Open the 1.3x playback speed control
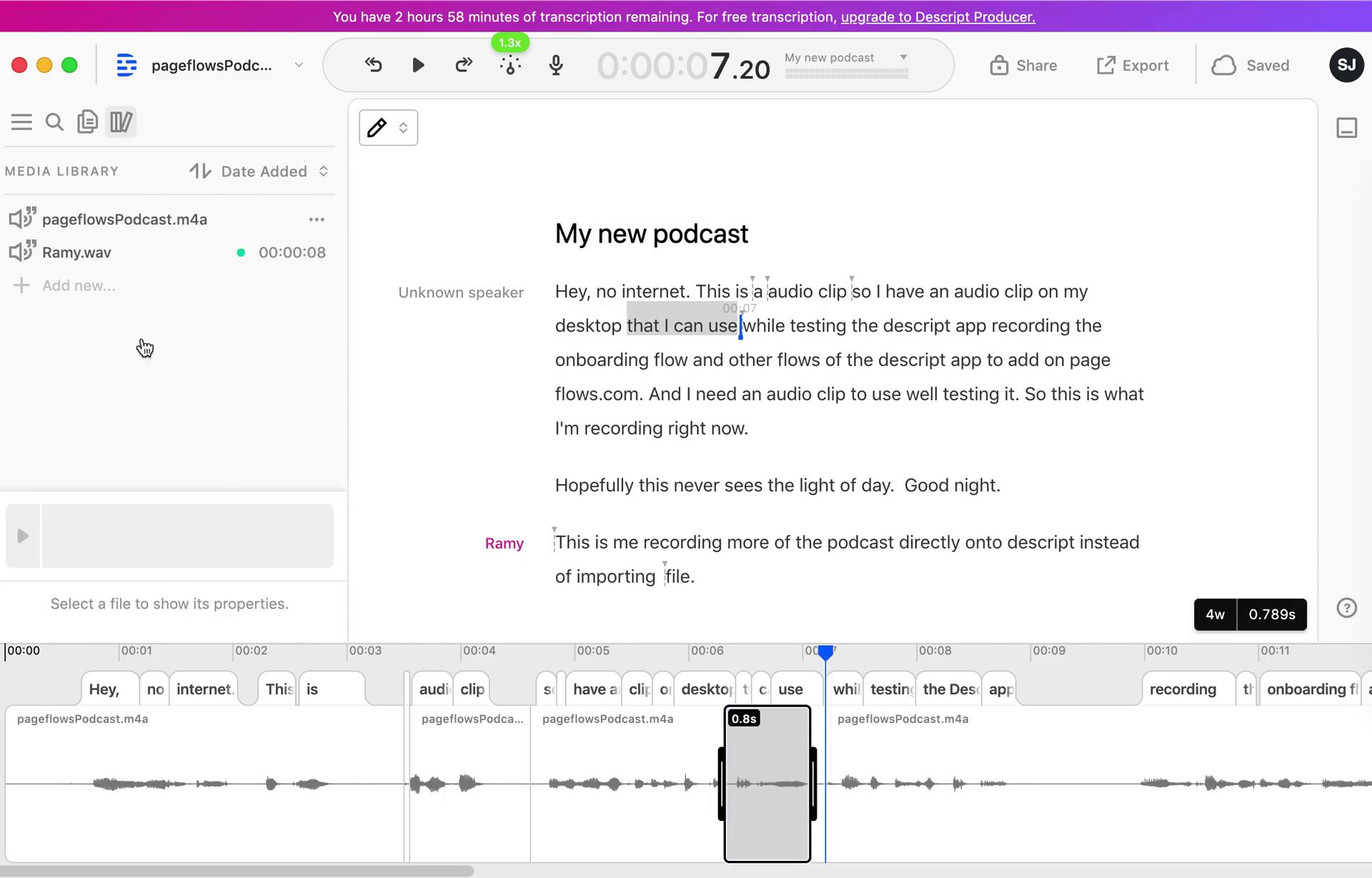The height and width of the screenshot is (878, 1372). point(509,44)
